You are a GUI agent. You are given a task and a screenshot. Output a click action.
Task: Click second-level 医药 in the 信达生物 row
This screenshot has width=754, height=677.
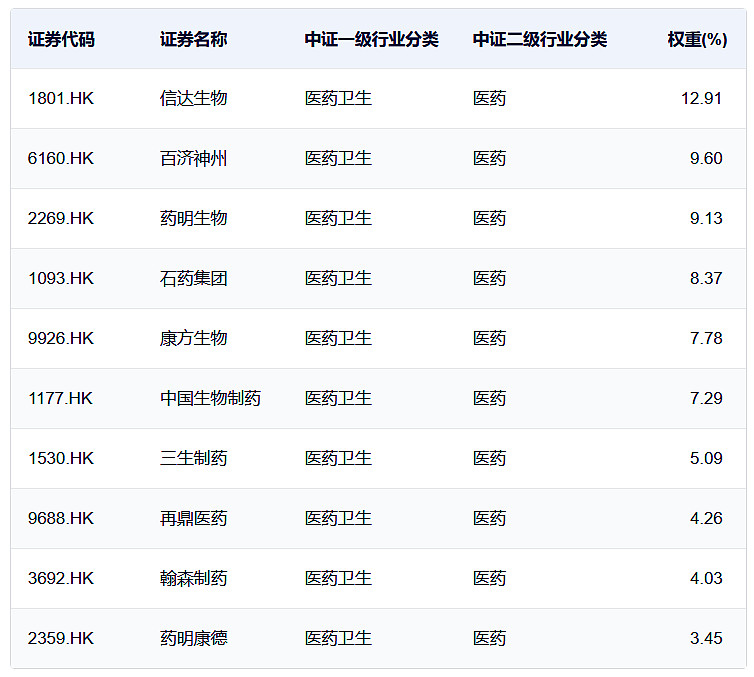[x=490, y=99]
